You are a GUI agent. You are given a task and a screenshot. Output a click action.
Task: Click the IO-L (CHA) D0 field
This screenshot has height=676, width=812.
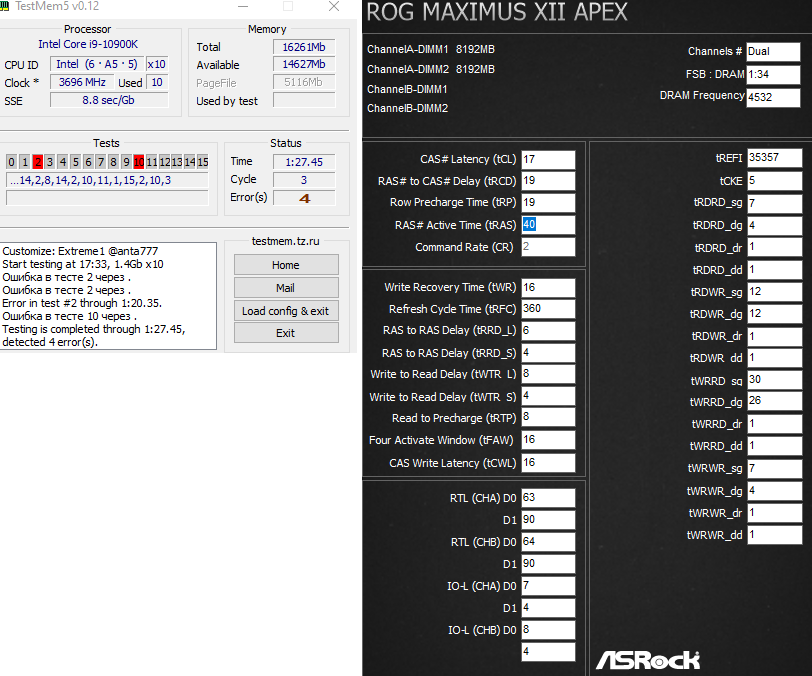548,586
